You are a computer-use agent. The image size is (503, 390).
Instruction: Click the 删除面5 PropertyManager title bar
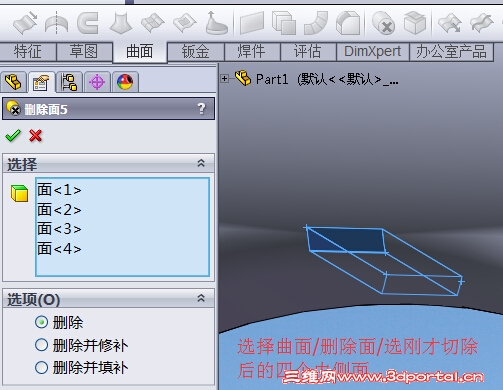click(108, 109)
